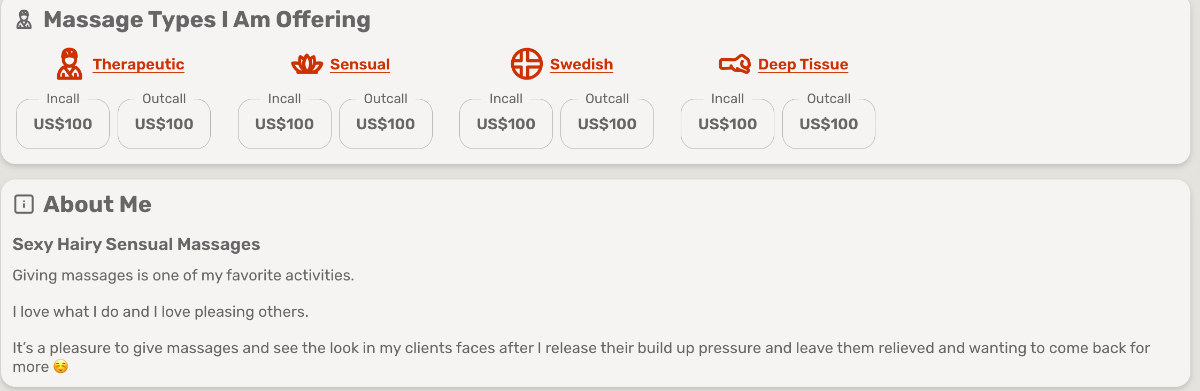The width and height of the screenshot is (1200, 391).
Task: Click the person icon beside Massage Types heading
Action: click(x=24, y=19)
